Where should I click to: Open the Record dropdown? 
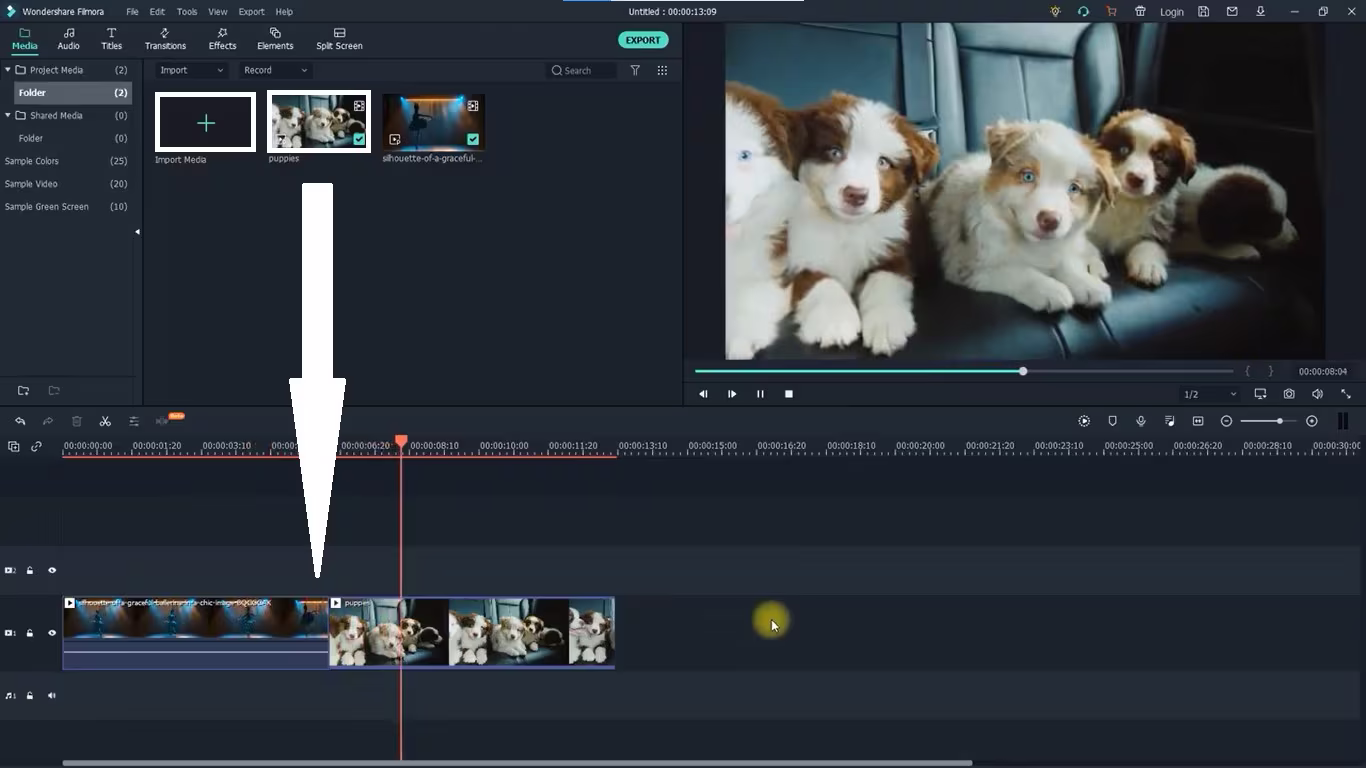[276, 70]
